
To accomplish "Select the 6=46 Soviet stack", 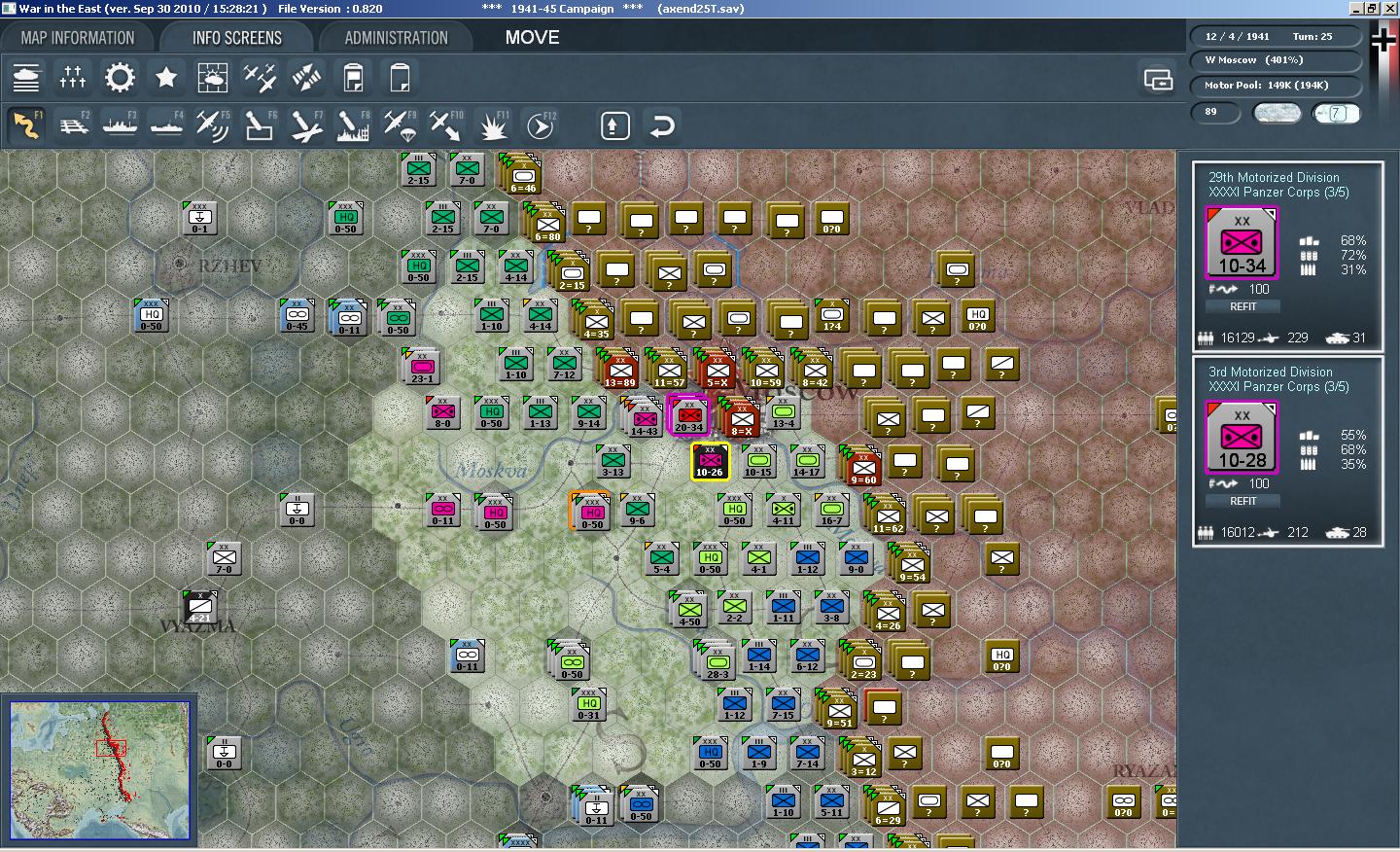I will [522, 174].
